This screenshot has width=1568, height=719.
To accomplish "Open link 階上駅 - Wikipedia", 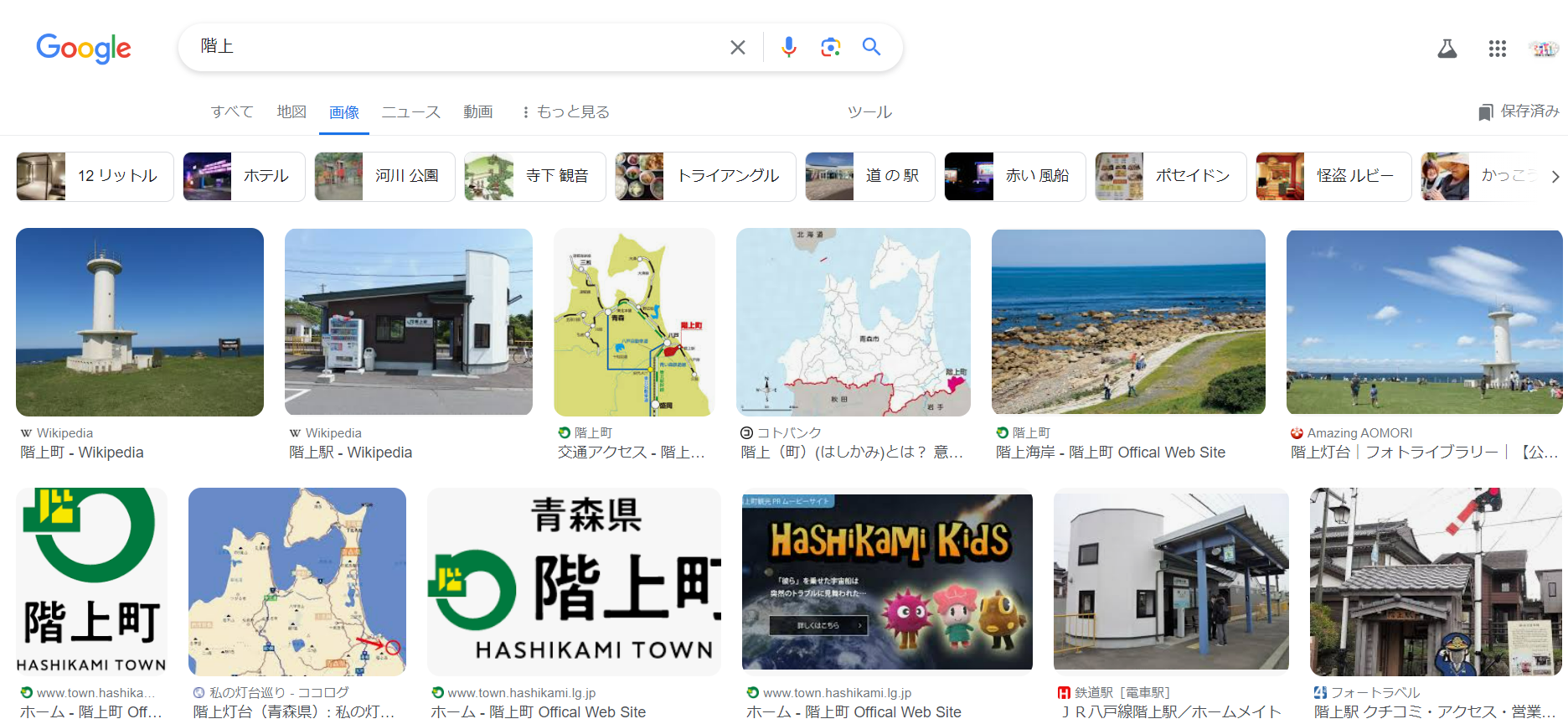I will point(351,453).
